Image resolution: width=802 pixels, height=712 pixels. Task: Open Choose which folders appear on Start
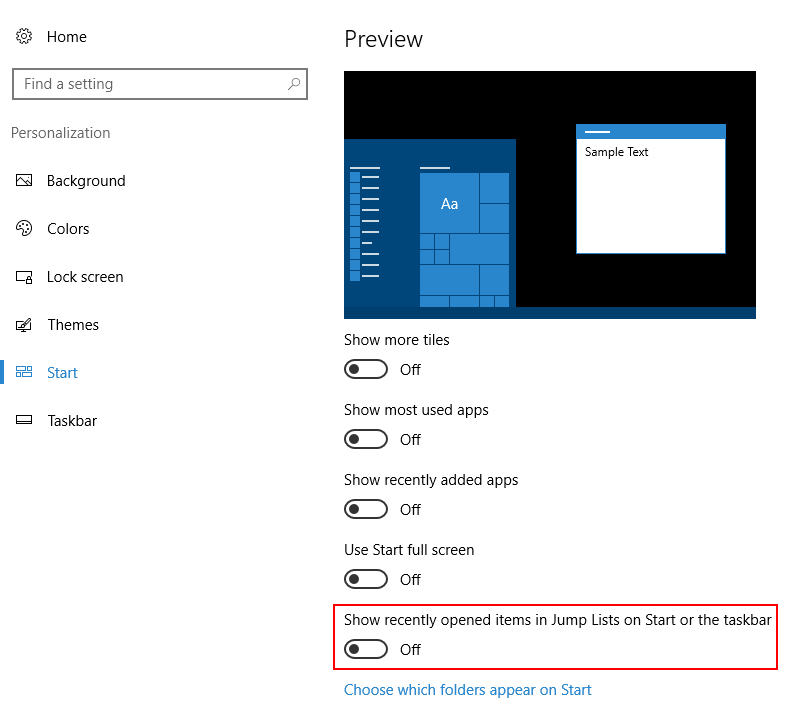tap(467, 690)
